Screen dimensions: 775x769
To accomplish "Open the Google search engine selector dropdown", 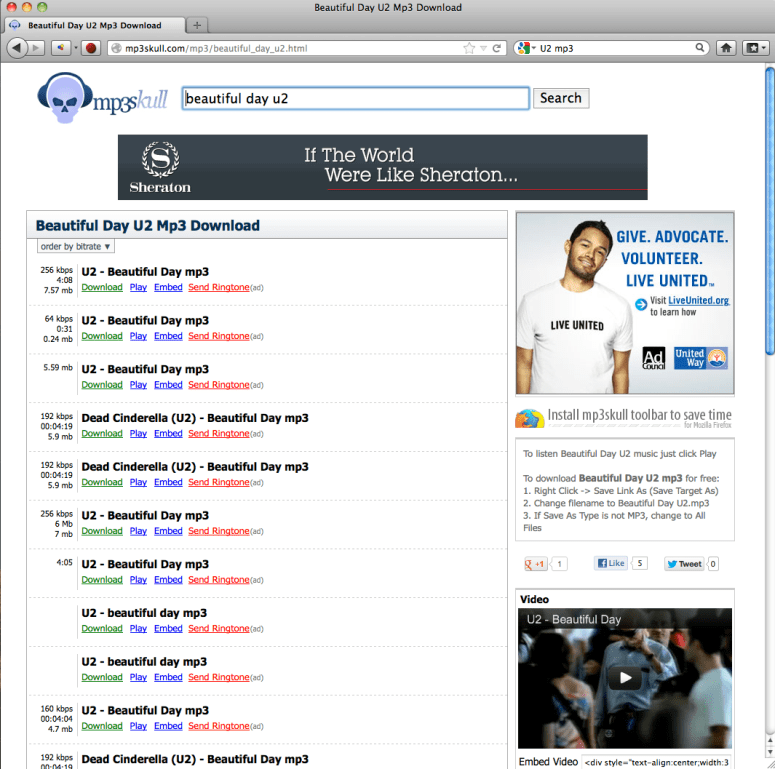I will (x=525, y=47).
